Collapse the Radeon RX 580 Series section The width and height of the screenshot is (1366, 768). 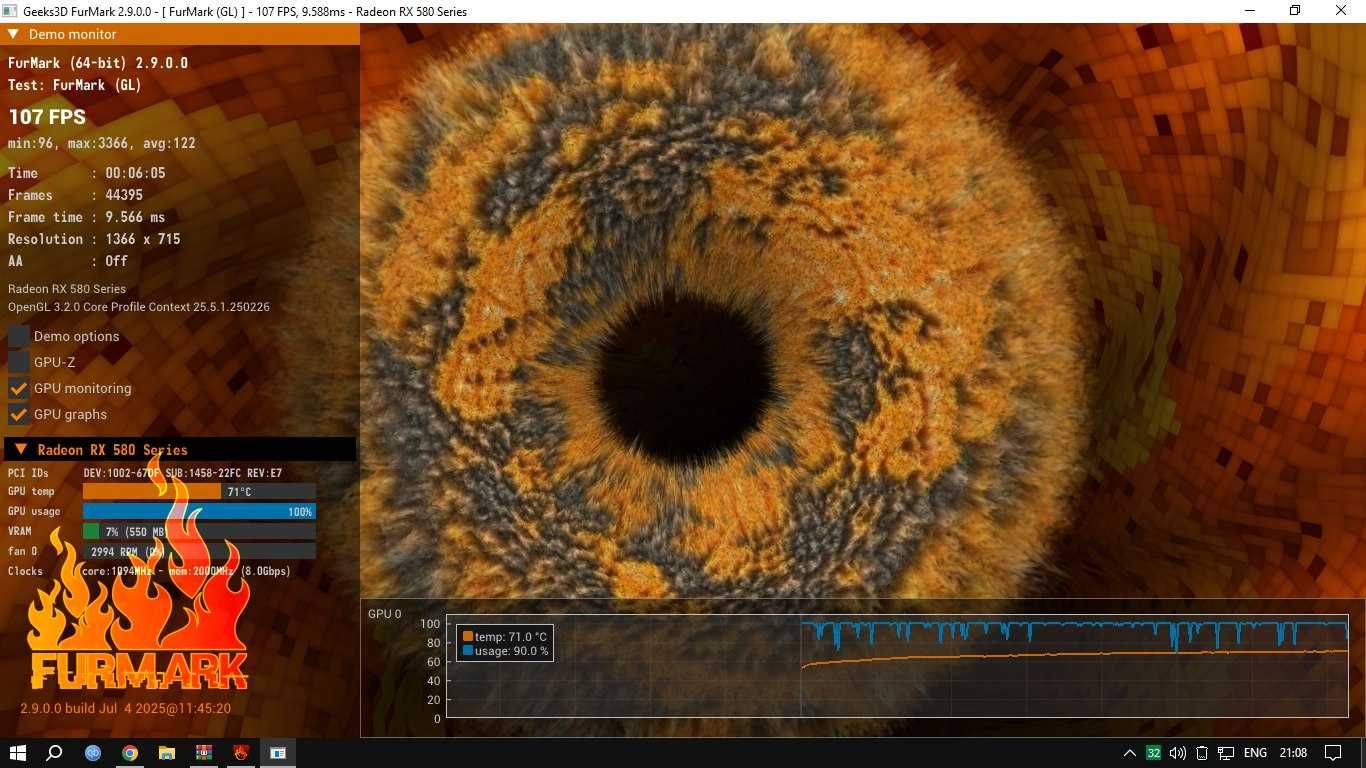click(x=20, y=450)
